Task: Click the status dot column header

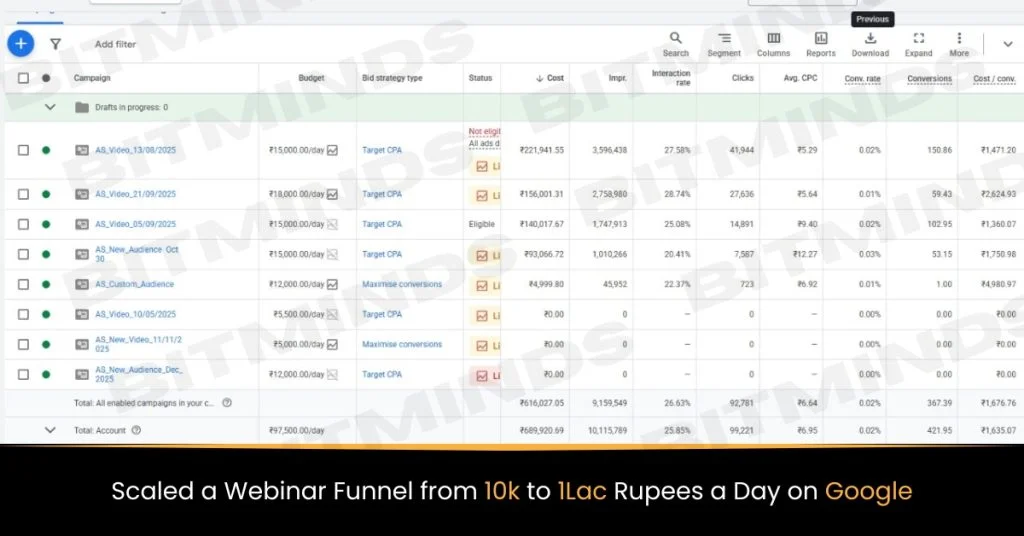Action: (x=46, y=78)
